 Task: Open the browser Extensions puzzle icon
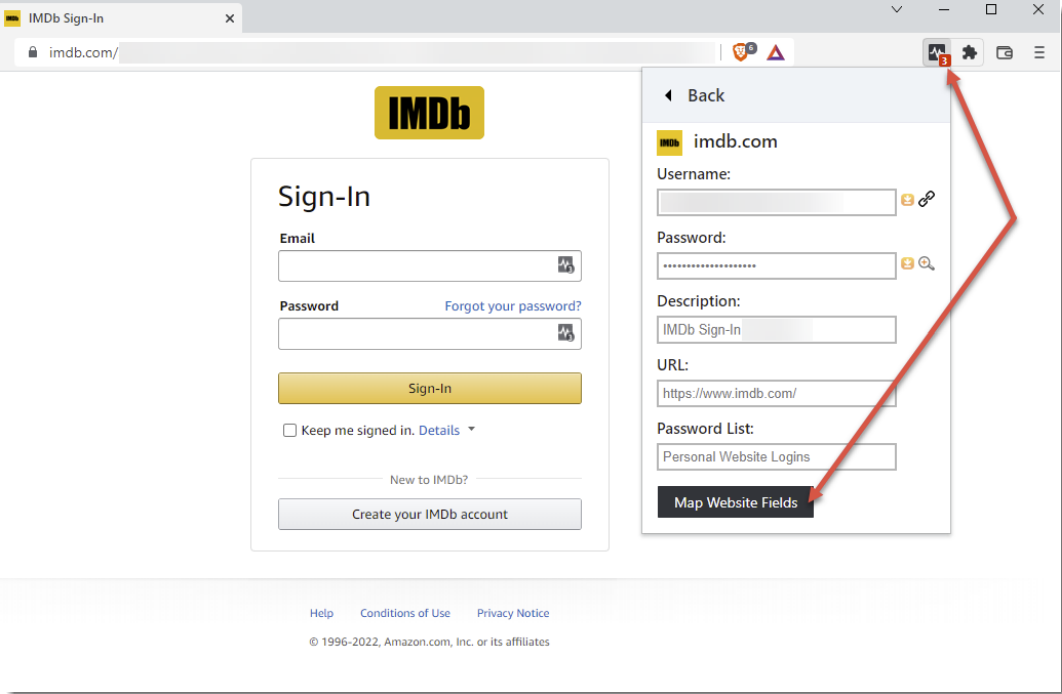(x=970, y=52)
